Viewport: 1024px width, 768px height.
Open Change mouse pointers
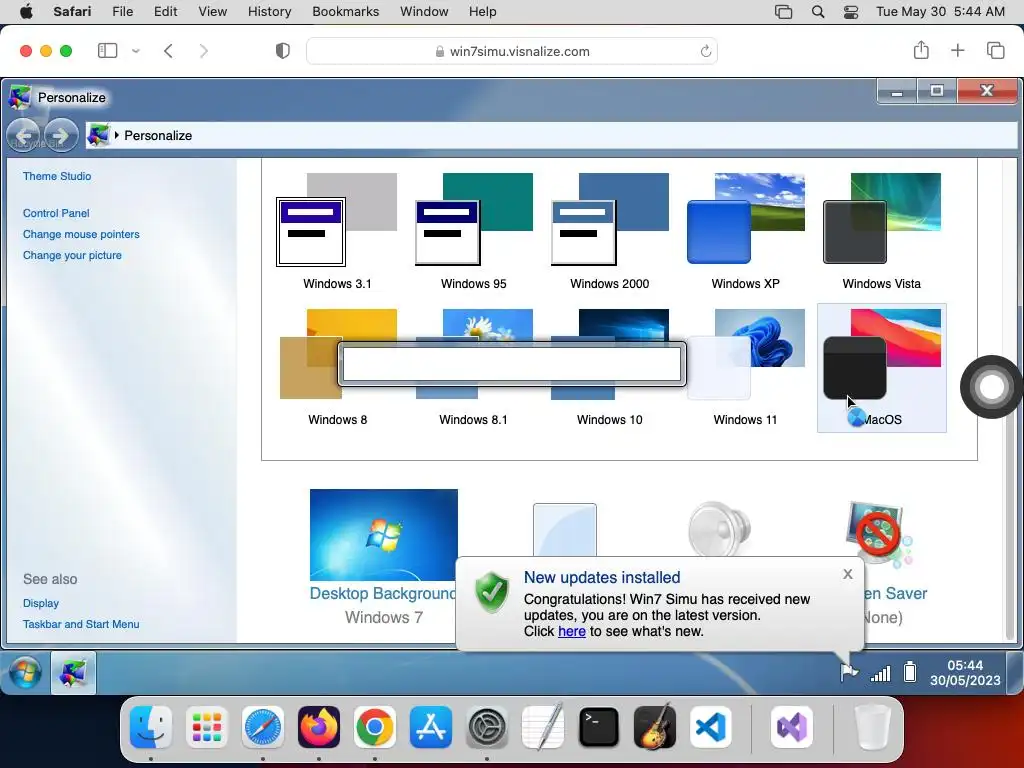pos(81,234)
